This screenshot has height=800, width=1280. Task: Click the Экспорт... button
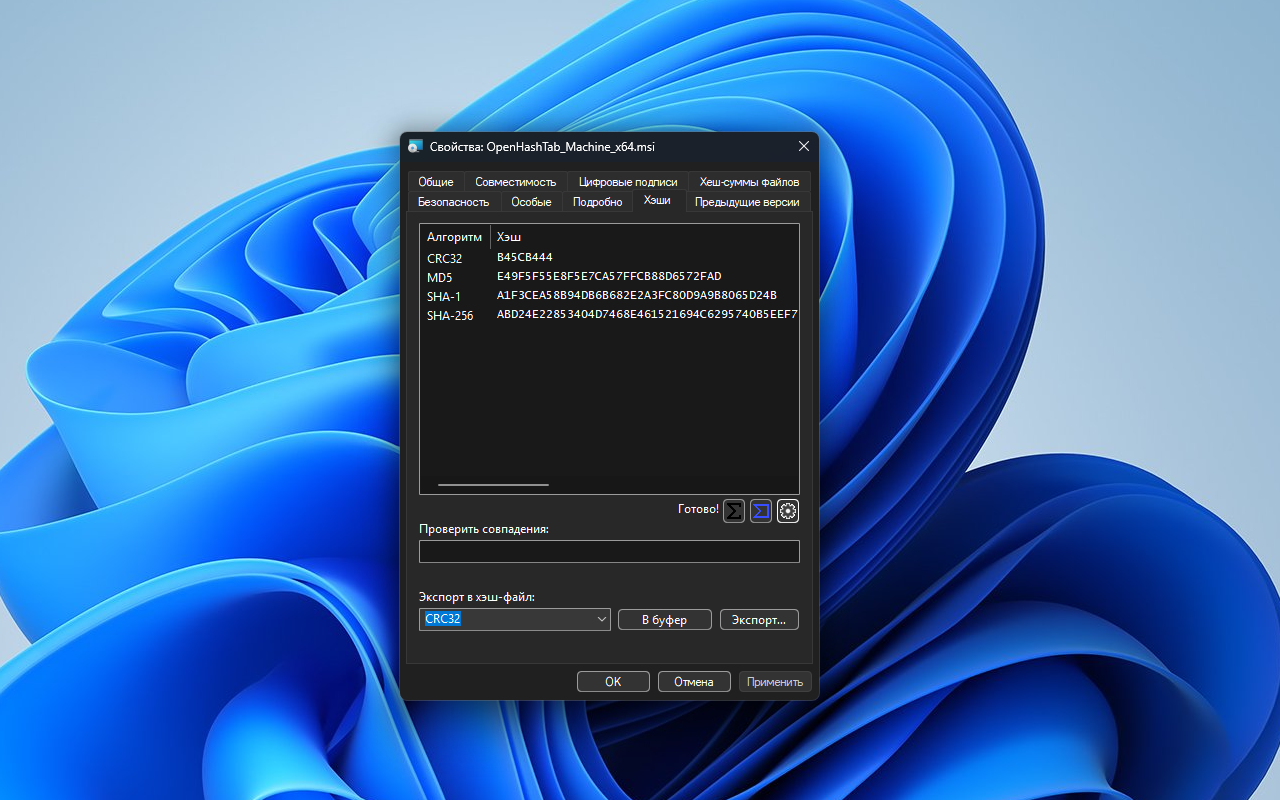point(759,620)
